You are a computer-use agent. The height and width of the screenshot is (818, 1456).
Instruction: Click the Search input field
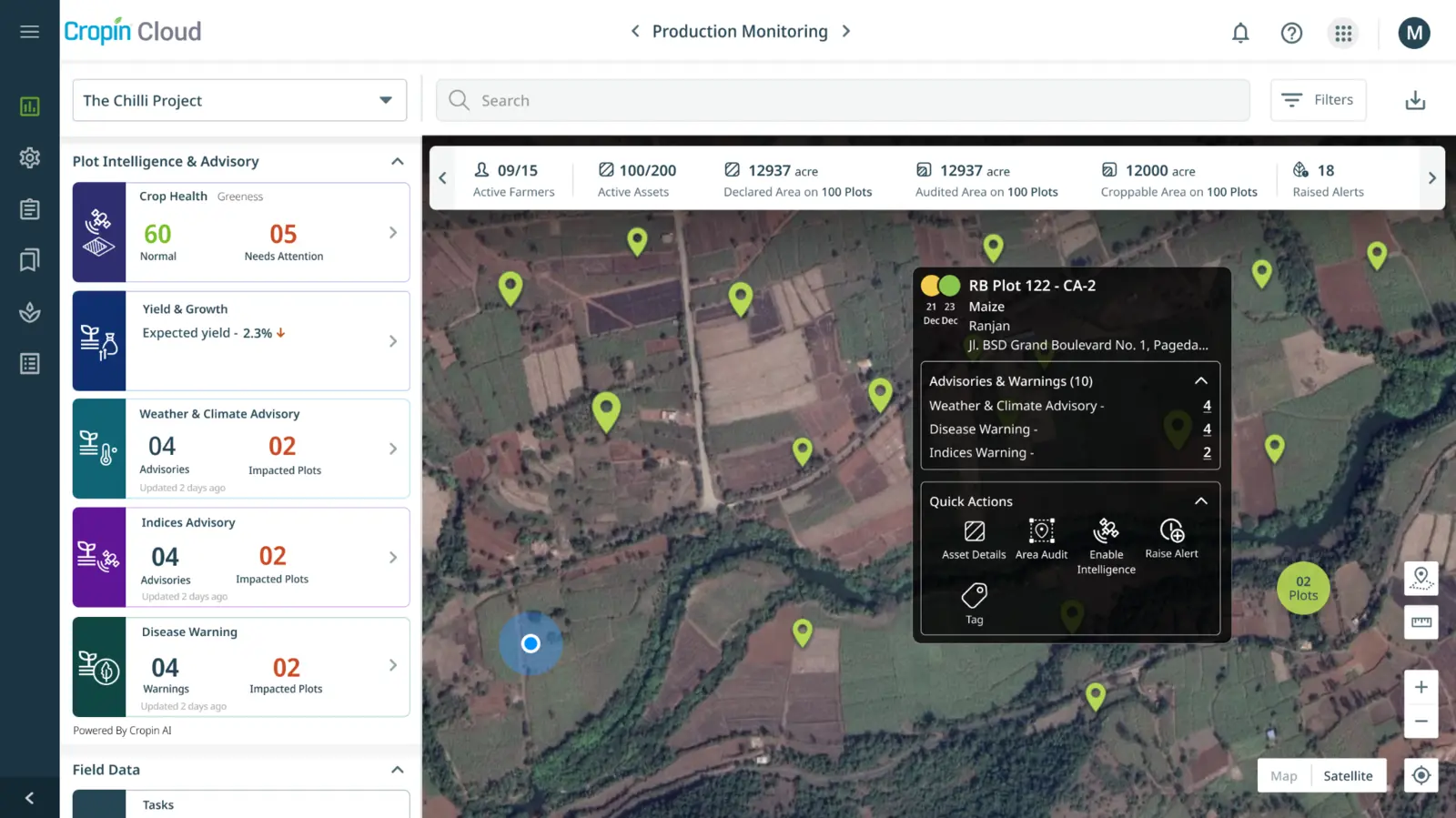[843, 100]
